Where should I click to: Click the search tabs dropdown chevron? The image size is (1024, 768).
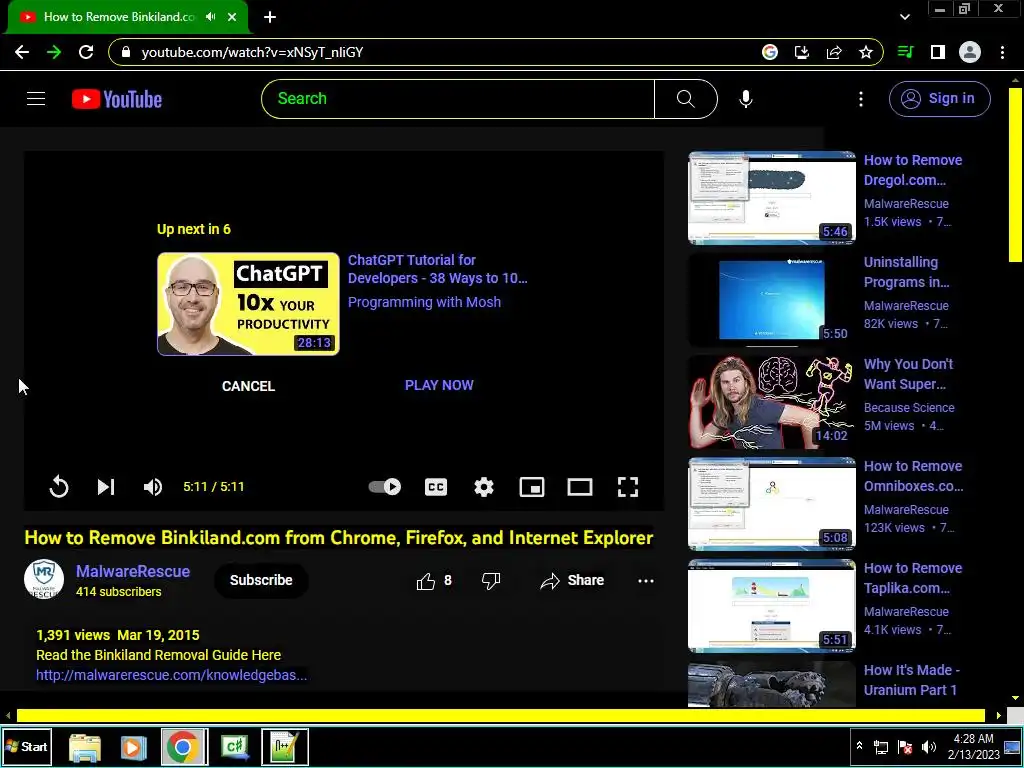(904, 17)
